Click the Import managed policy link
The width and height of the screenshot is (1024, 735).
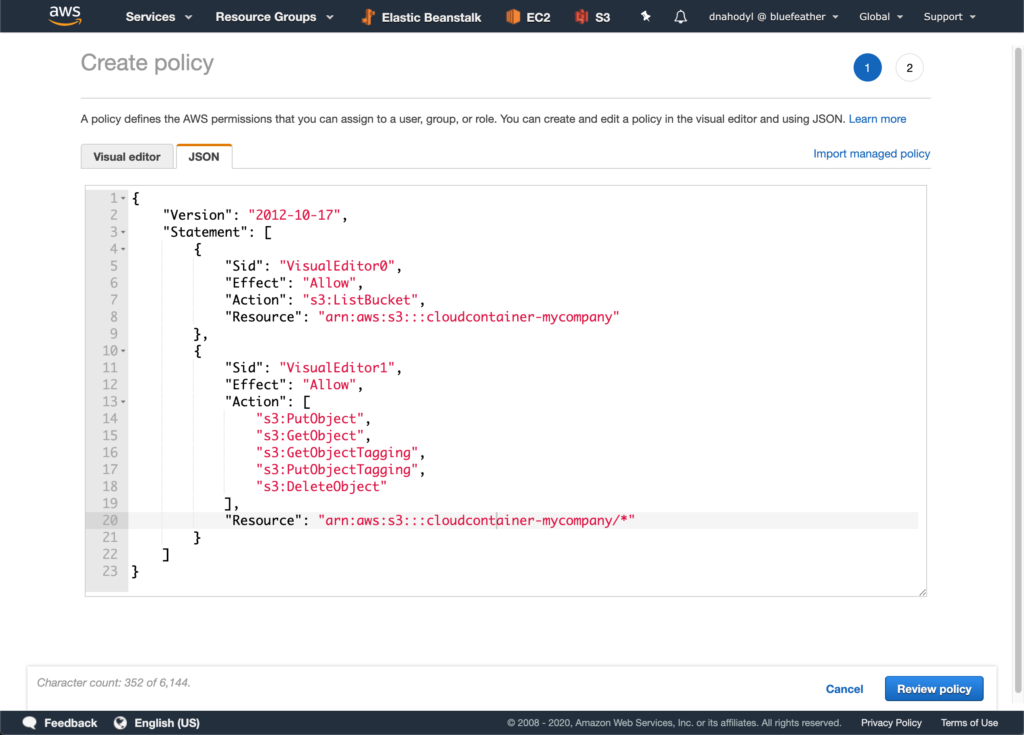(871, 154)
